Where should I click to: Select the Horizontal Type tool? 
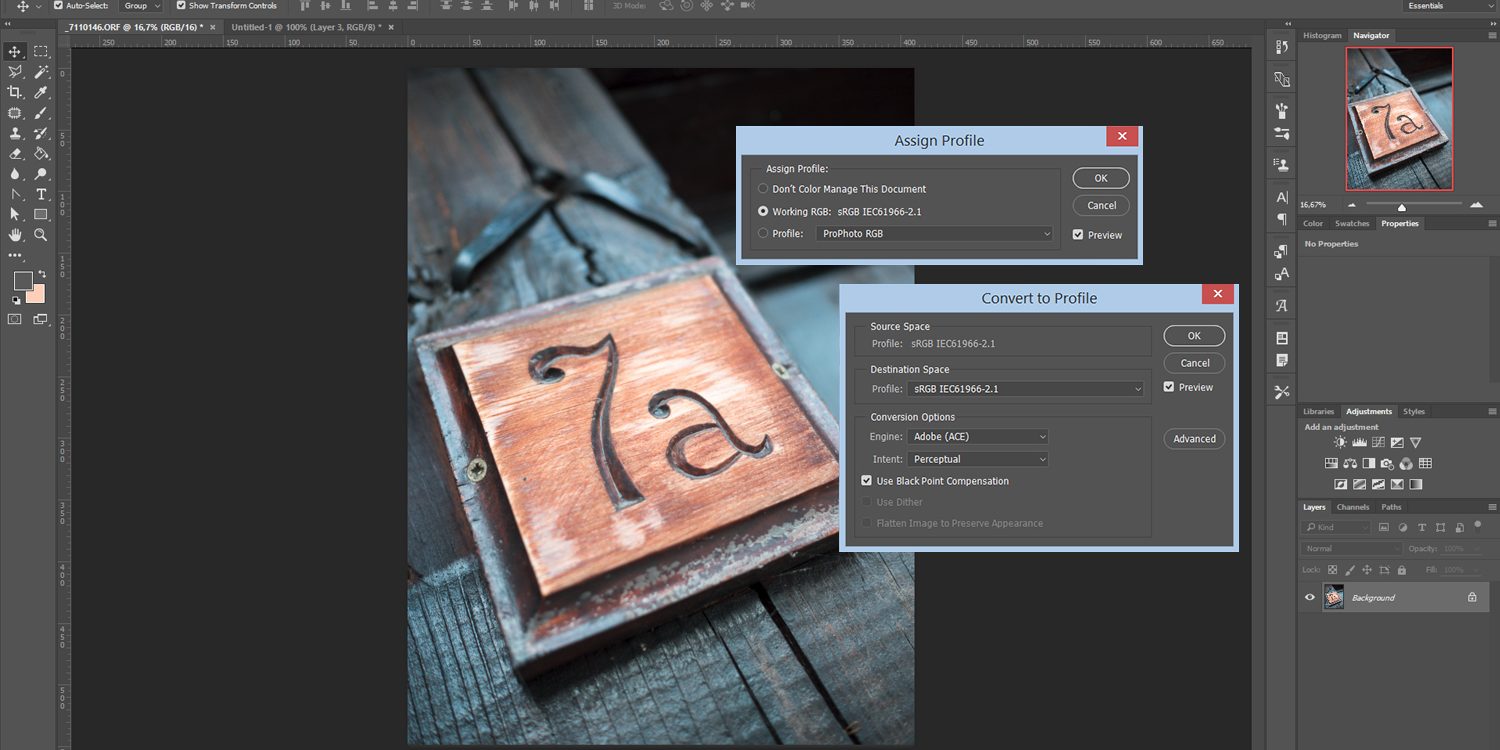point(41,194)
